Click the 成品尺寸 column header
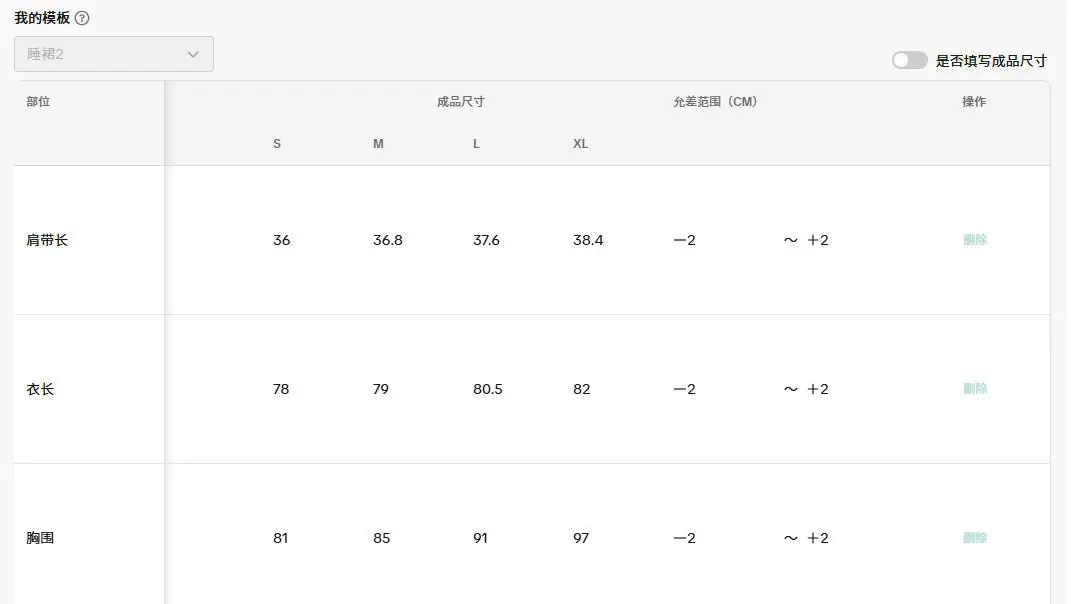 460,102
